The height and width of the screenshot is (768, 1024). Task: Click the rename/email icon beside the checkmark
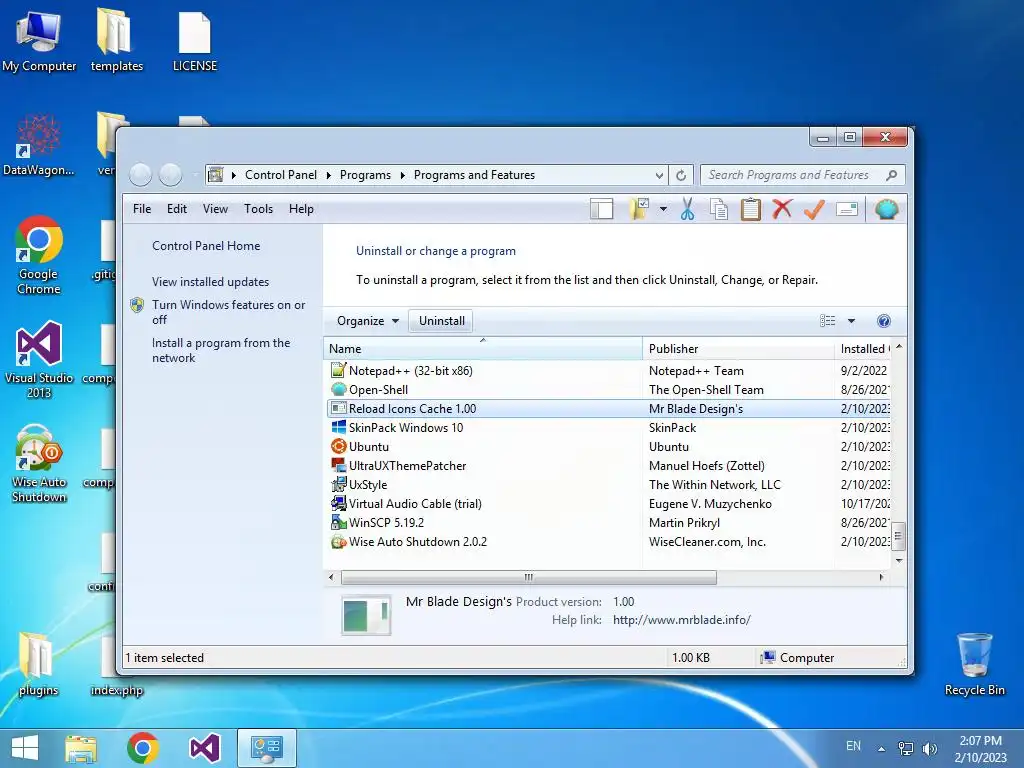click(x=846, y=209)
